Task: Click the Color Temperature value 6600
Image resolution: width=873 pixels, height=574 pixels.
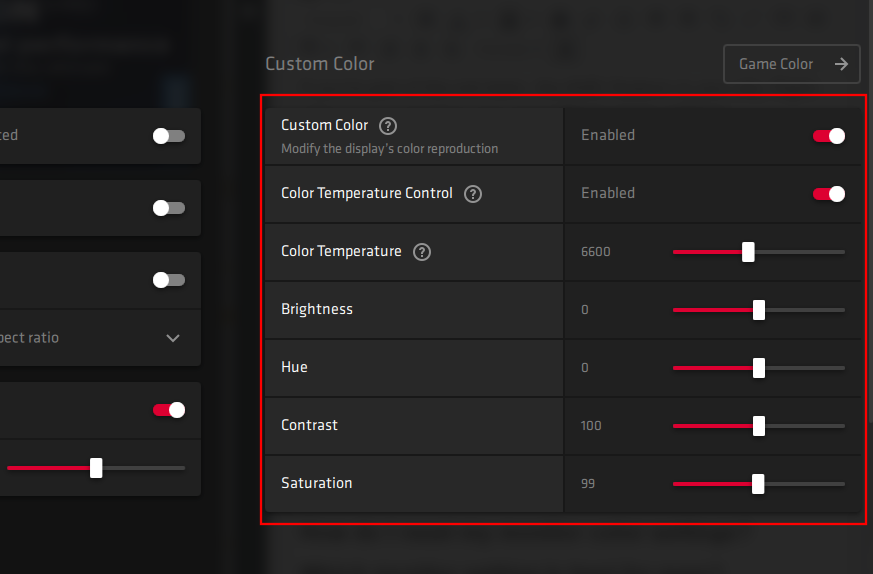Action: click(x=595, y=252)
